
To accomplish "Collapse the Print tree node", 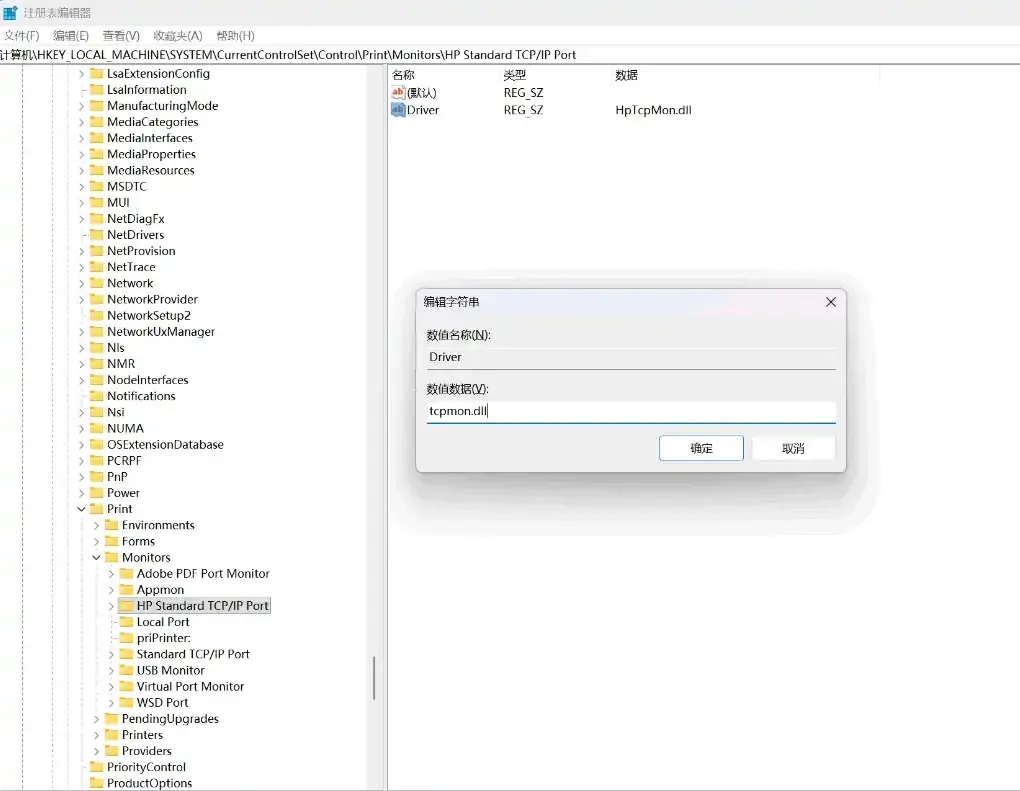I will point(82,509).
